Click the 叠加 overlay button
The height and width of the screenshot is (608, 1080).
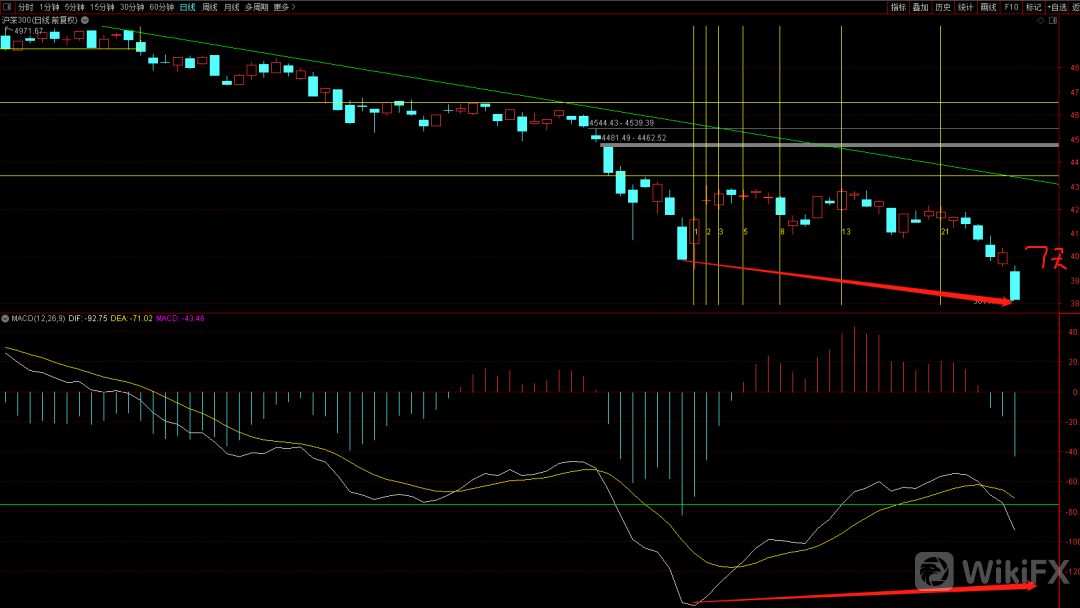(x=920, y=7)
